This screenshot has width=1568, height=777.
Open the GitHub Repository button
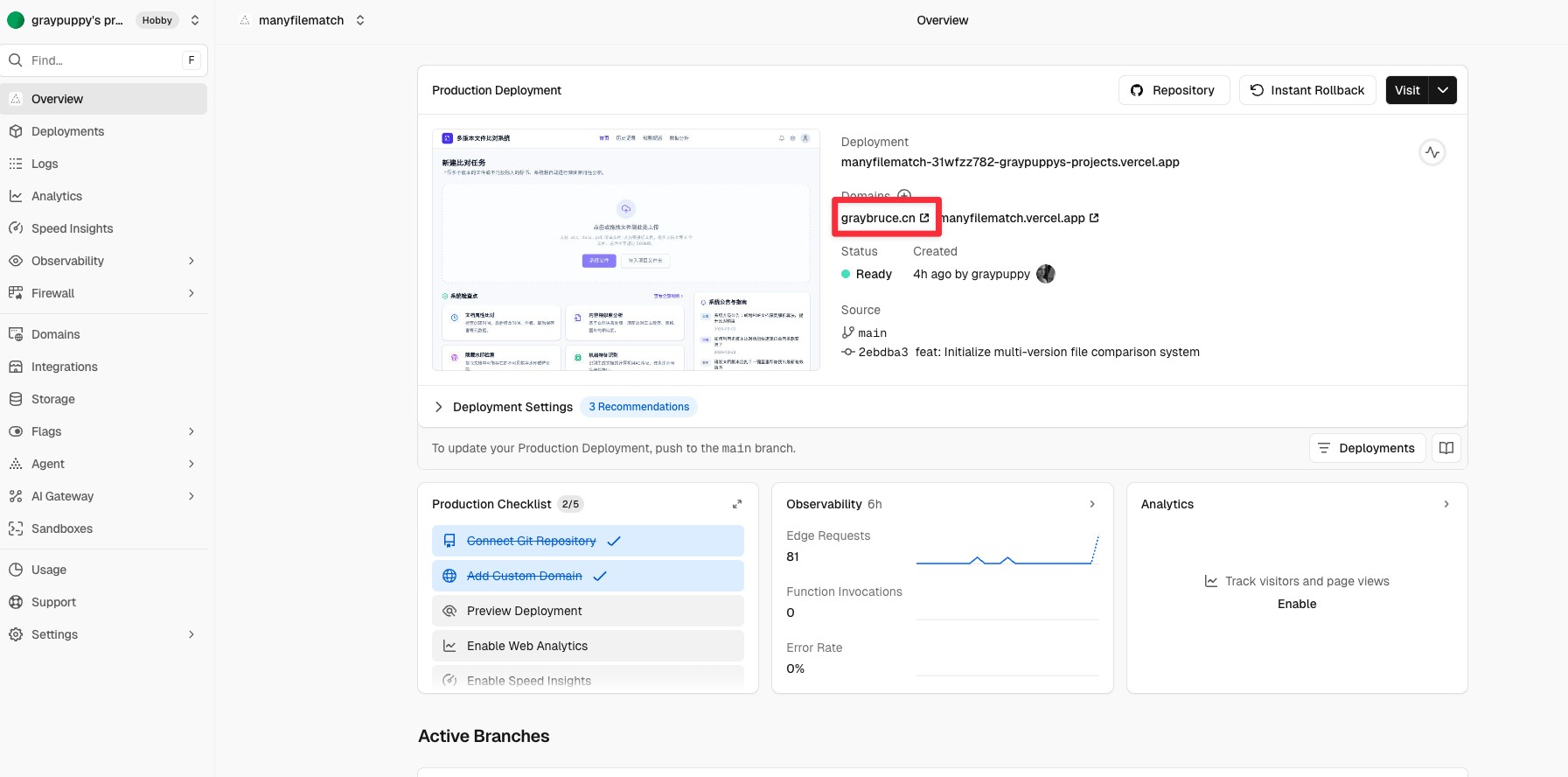point(1174,90)
